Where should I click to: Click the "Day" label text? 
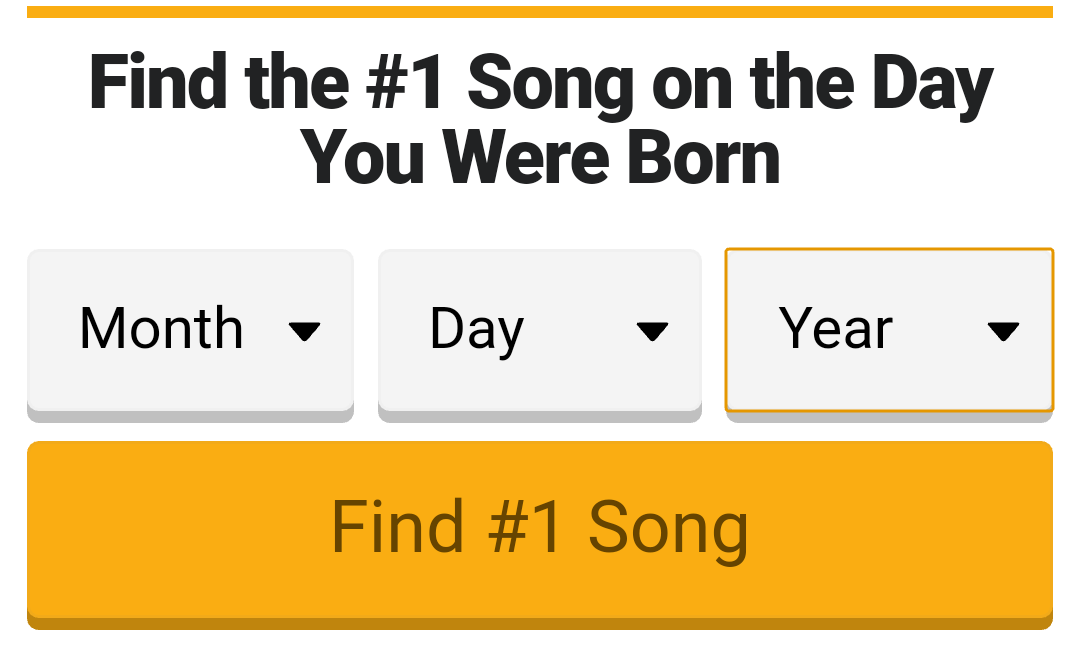click(476, 329)
